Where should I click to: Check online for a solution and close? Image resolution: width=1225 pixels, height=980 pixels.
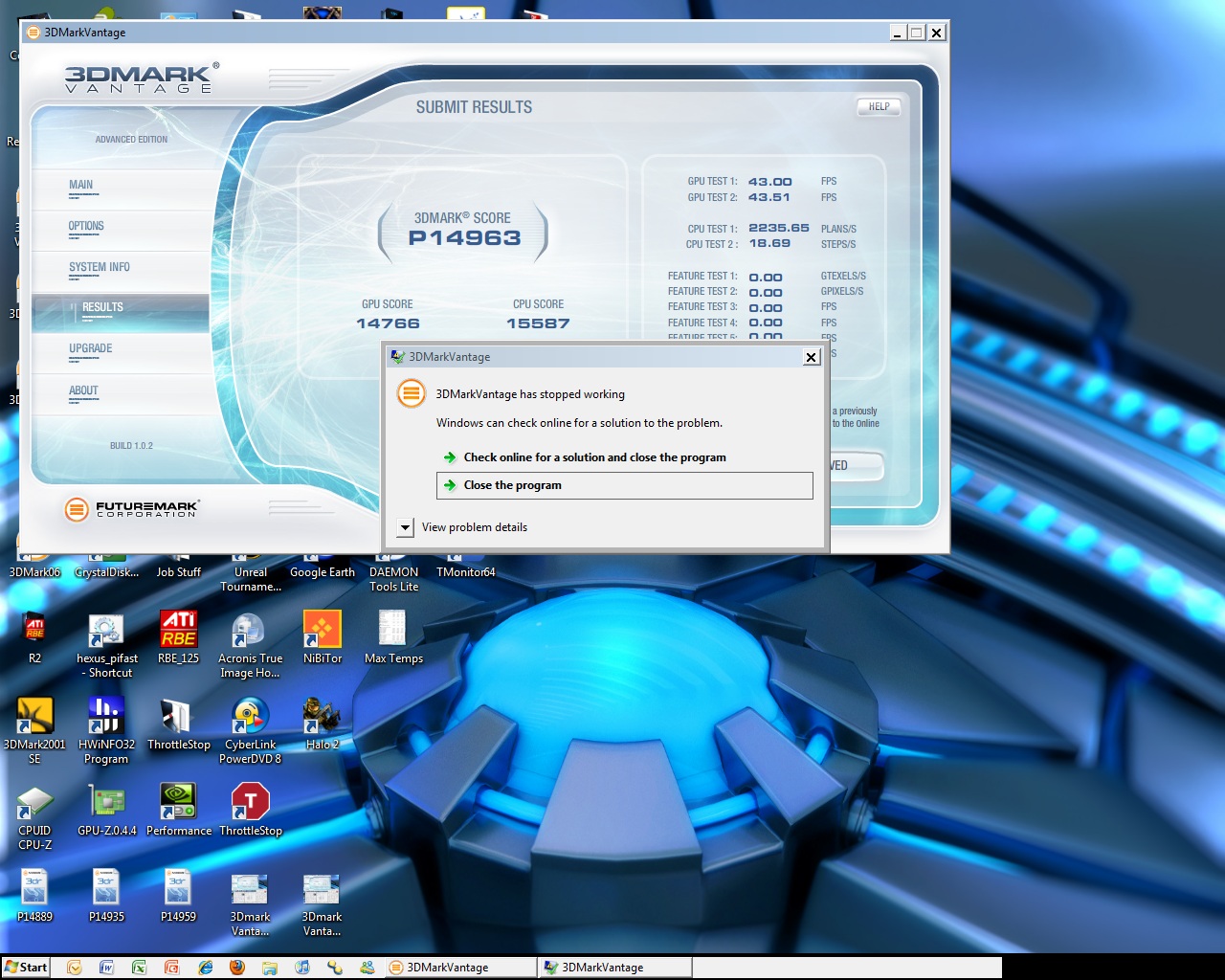(594, 457)
